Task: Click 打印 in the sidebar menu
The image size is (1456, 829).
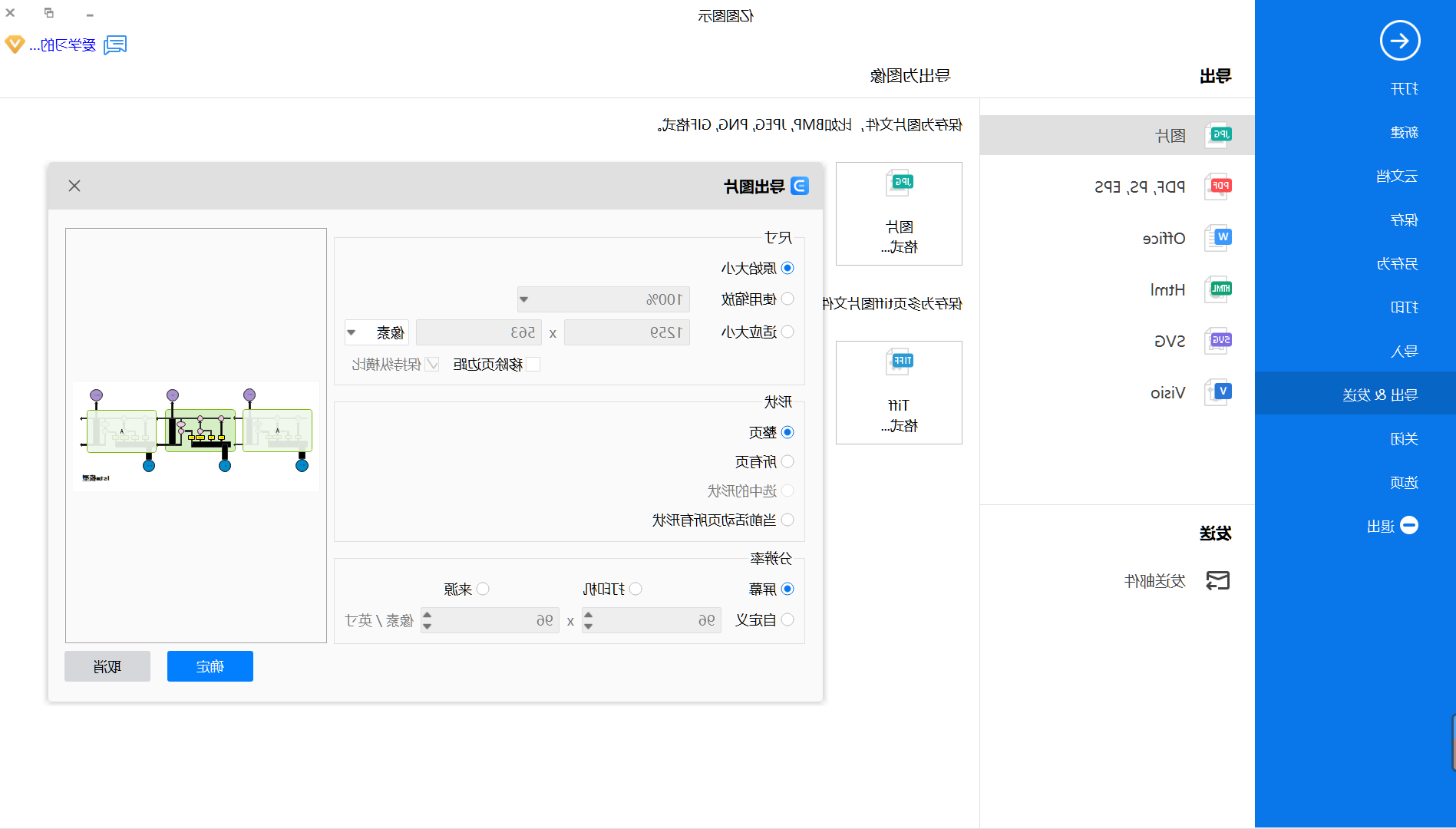Action: [1404, 307]
